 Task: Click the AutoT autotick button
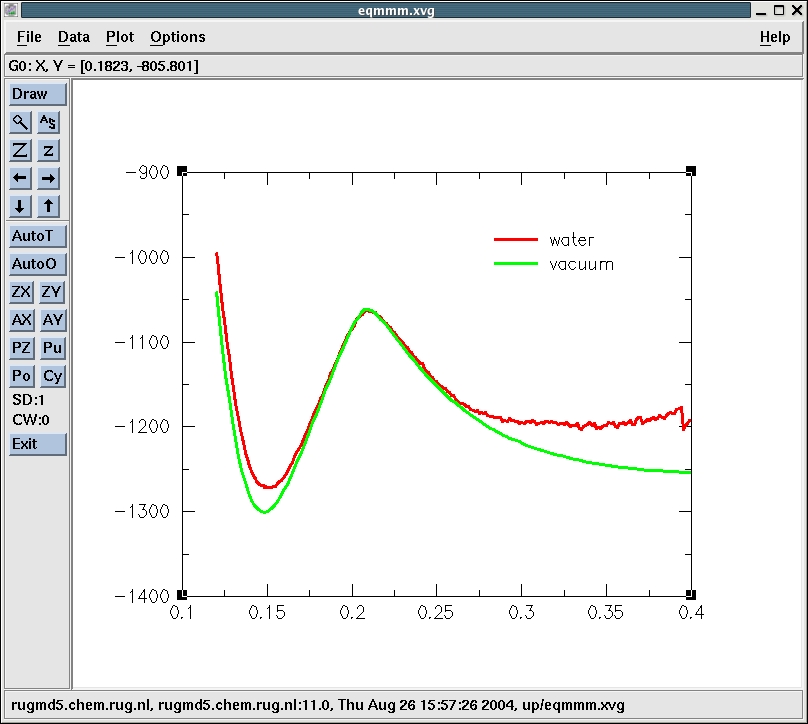38,236
